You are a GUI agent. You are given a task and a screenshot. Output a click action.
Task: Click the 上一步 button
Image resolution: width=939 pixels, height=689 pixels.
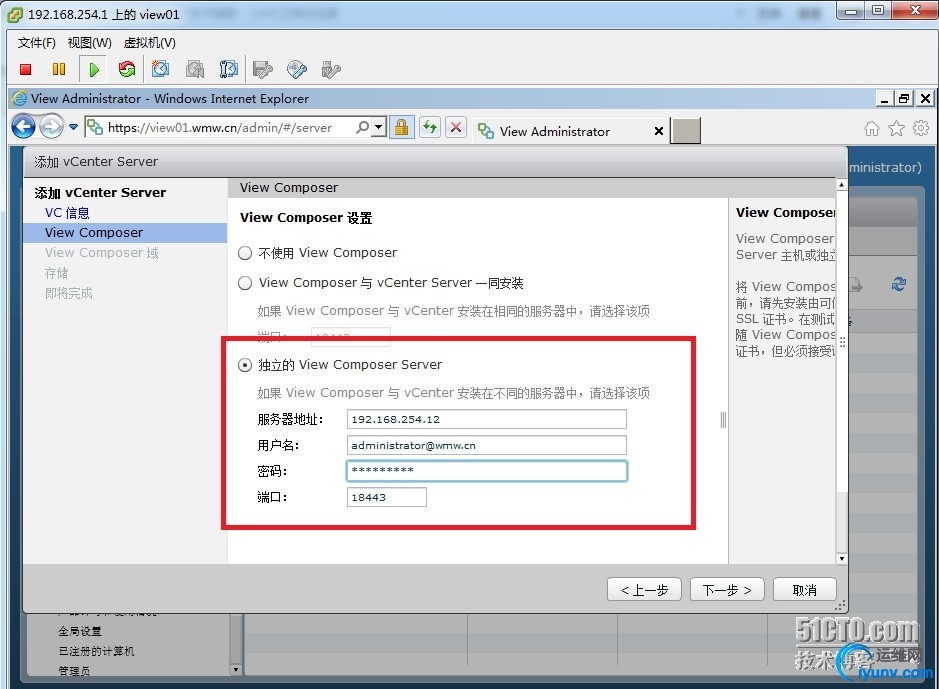pos(644,590)
